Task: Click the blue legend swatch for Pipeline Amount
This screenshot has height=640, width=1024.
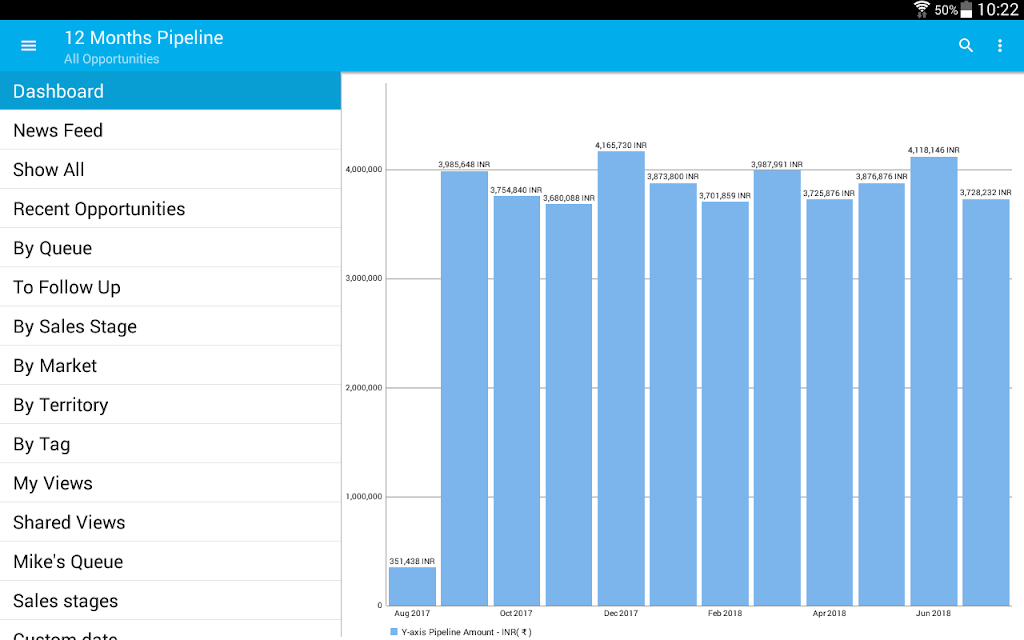Action: click(x=394, y=632)
